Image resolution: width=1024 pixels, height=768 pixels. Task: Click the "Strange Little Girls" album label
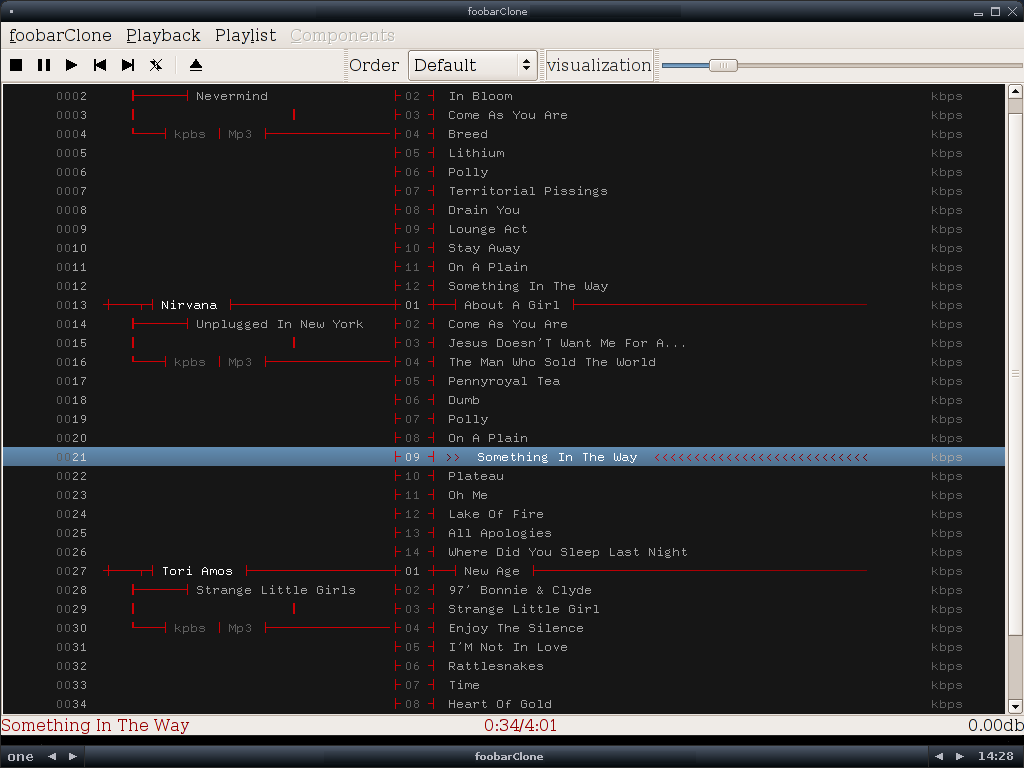coord(276,590)
